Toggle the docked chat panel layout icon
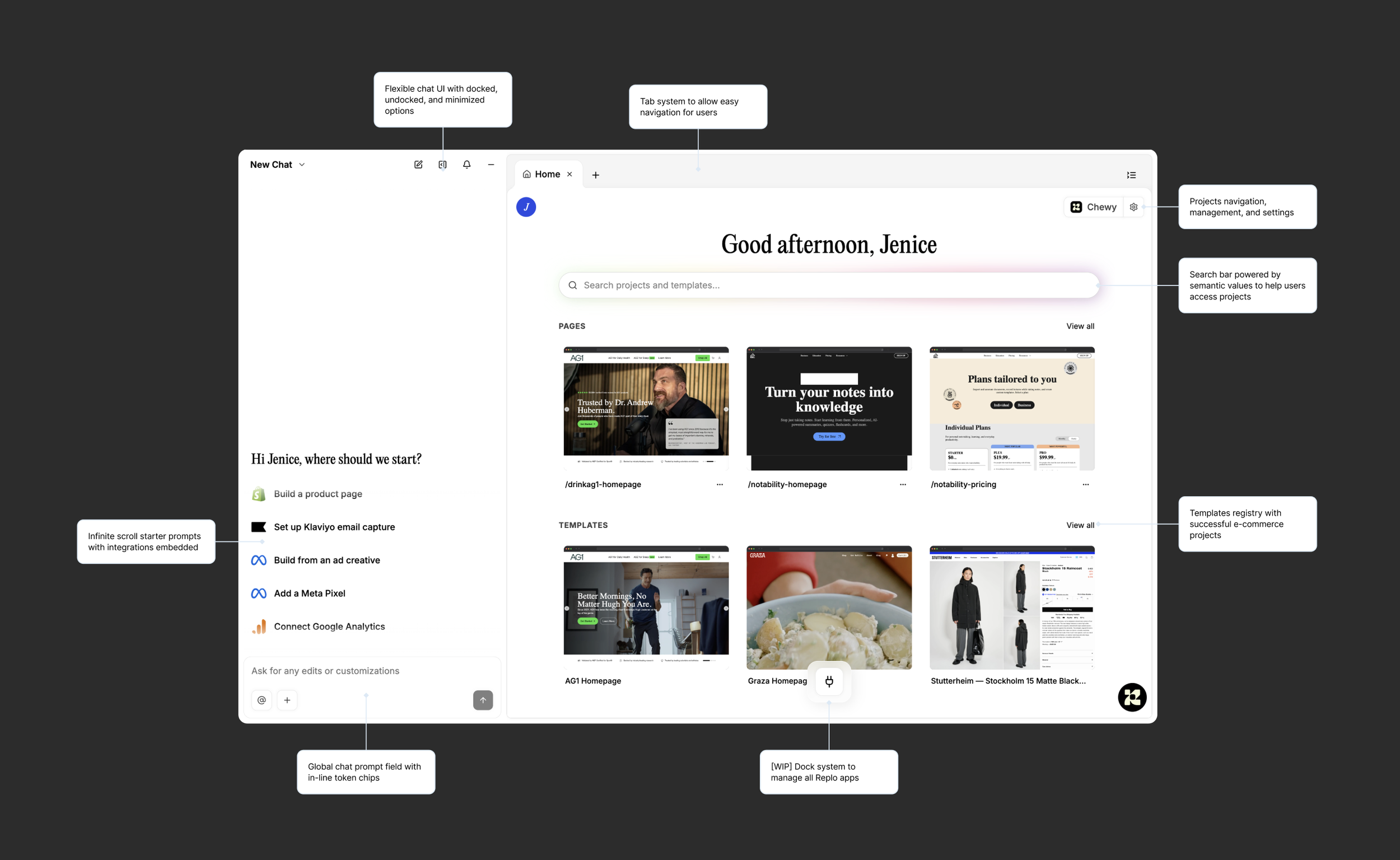 [442, 165]
